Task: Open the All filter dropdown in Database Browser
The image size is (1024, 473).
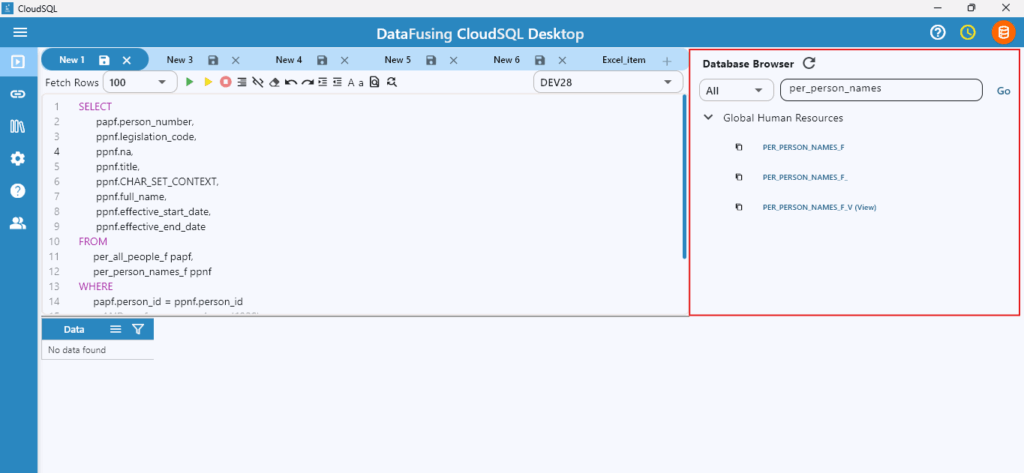Action: [x=736, y=90]
